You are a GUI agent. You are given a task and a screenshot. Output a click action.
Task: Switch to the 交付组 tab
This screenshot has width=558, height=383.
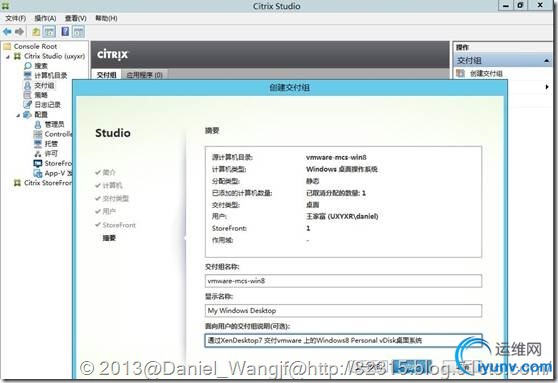click(106, 75)
